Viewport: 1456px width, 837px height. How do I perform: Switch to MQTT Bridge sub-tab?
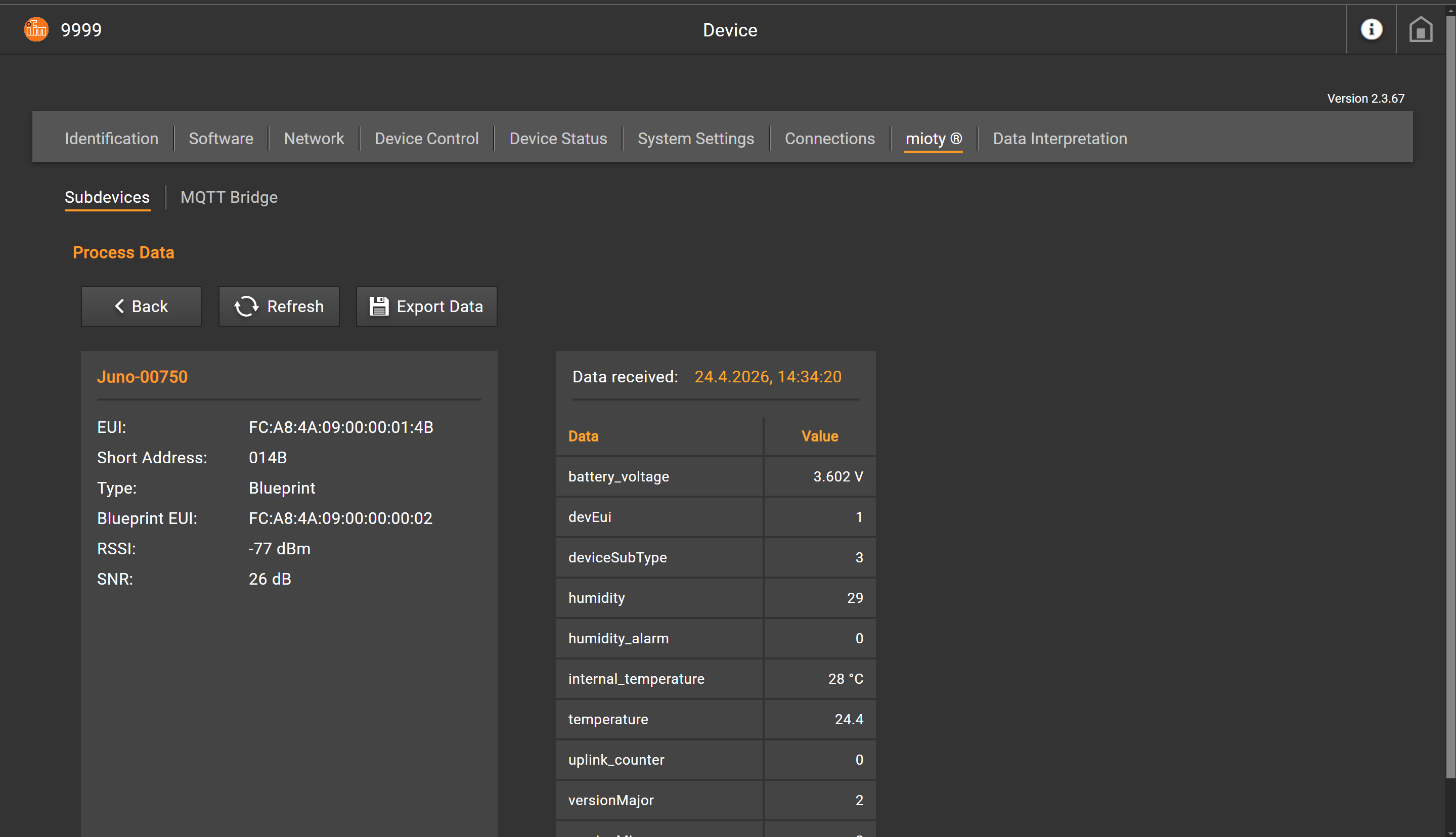(229, 197)
